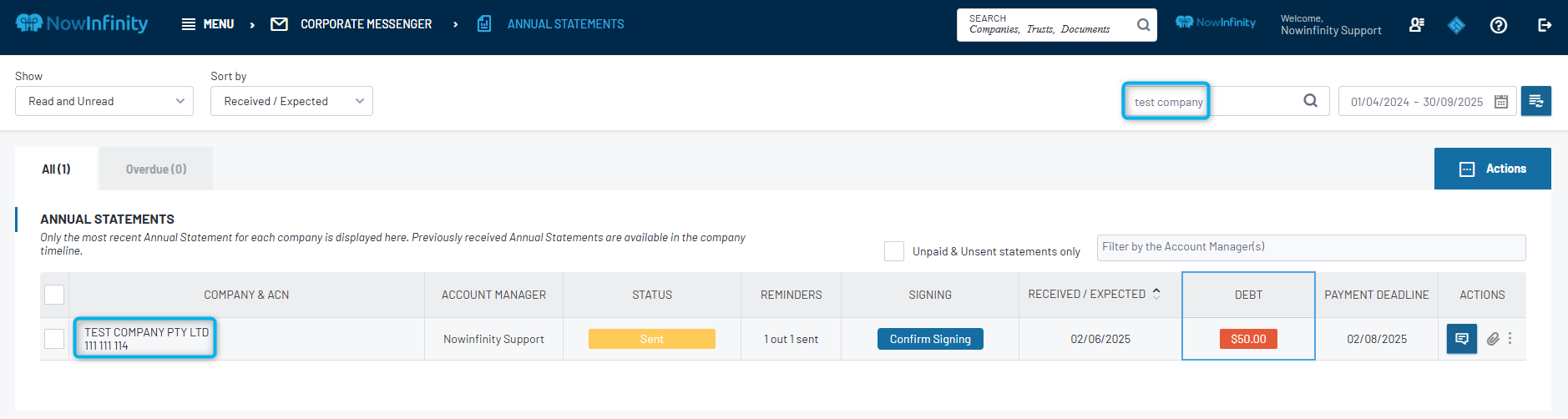Select all rows with header checkbox
Viewport: 1568px width, 419px height.
click(54, 295)
